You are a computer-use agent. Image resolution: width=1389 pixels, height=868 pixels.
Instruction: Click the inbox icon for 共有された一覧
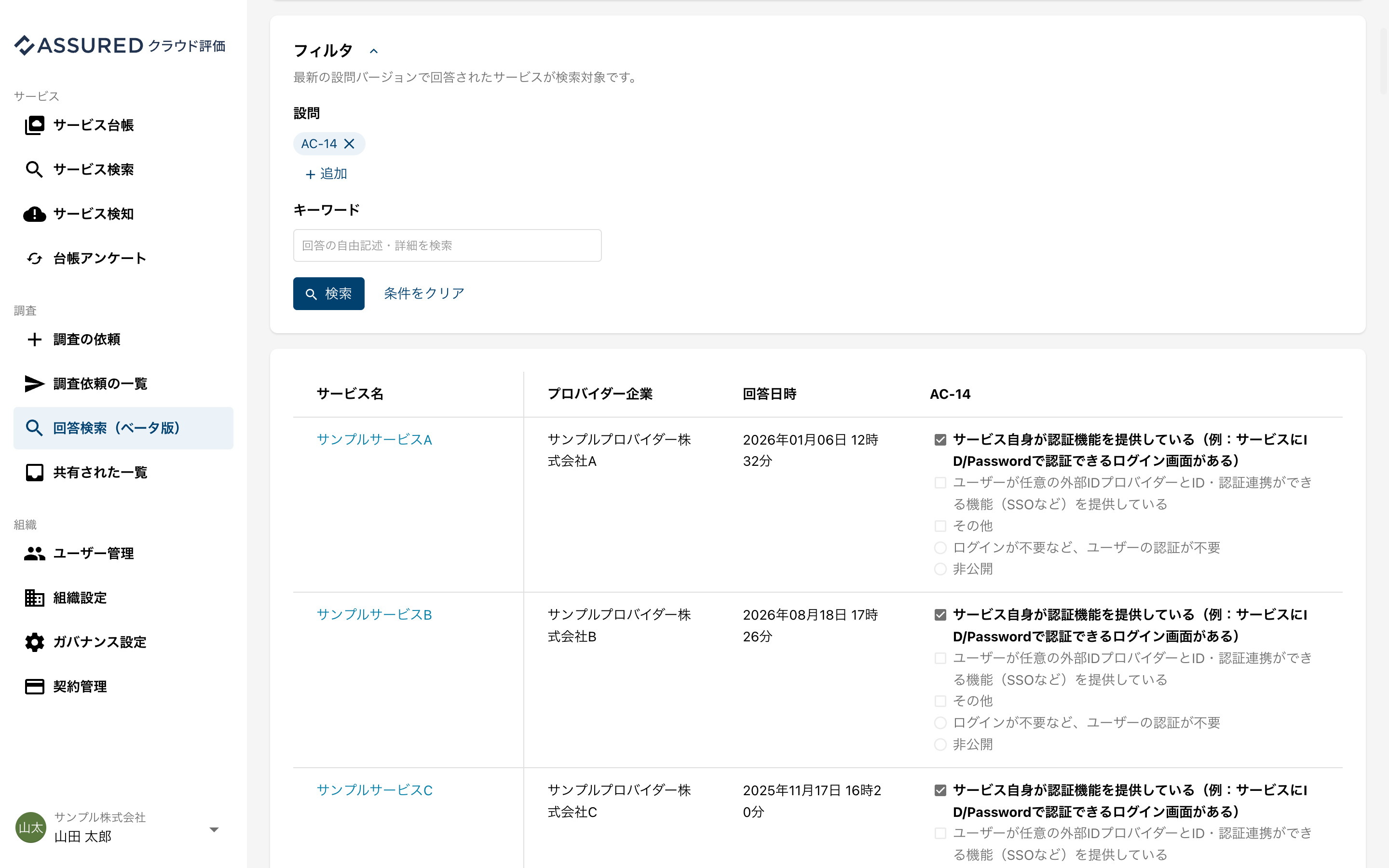point(34,473)
